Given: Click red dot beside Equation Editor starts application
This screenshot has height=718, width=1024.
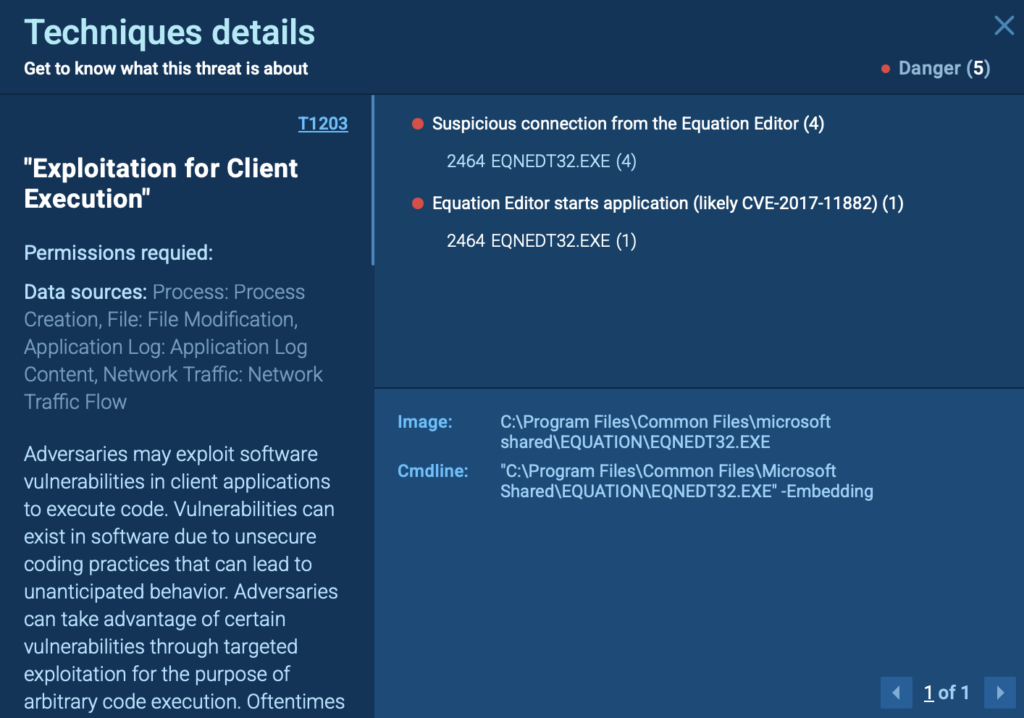Looking at the screenshot, I should [x=418, y=204].
